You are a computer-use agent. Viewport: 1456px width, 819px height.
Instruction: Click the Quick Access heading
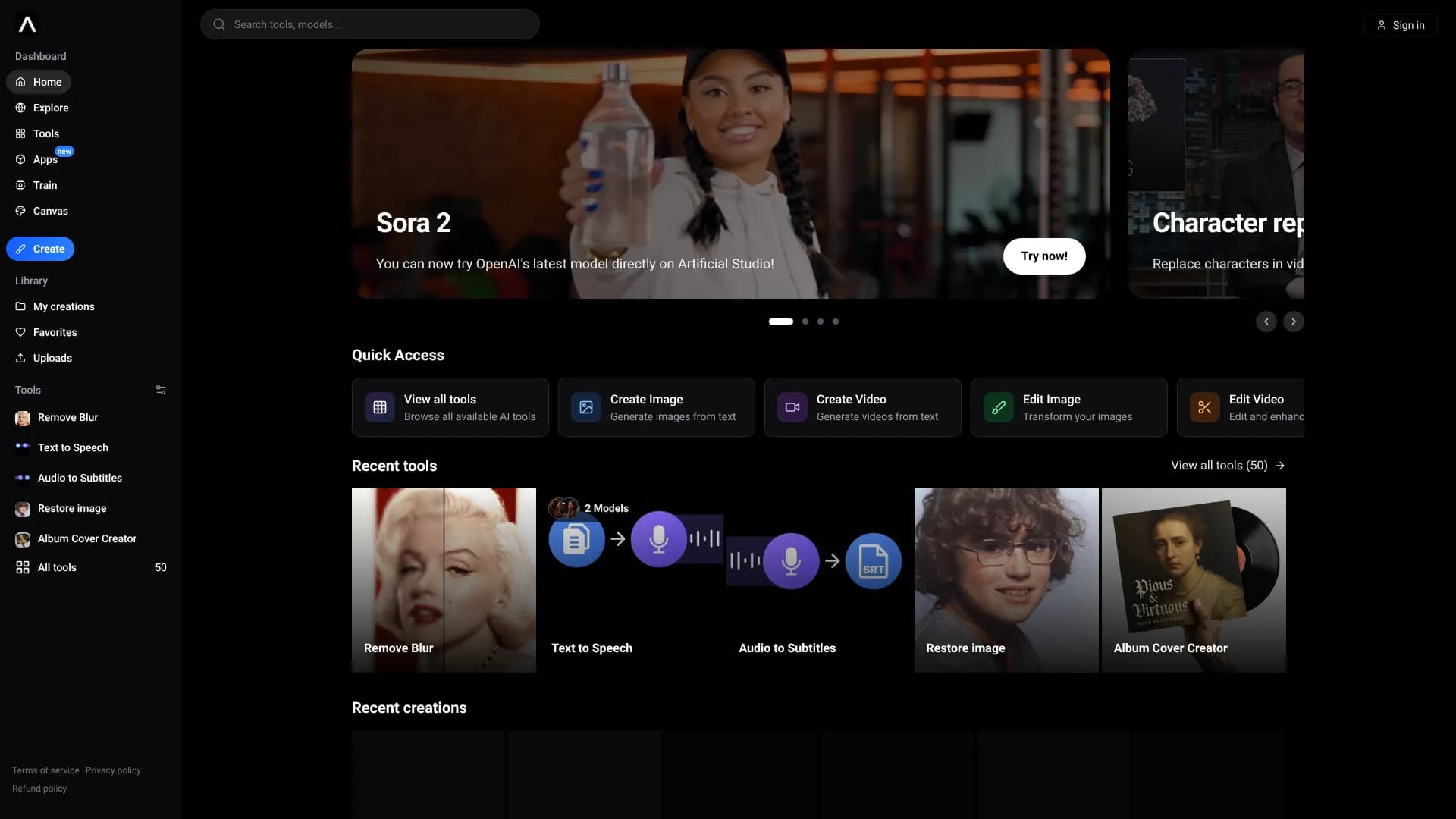398,355
